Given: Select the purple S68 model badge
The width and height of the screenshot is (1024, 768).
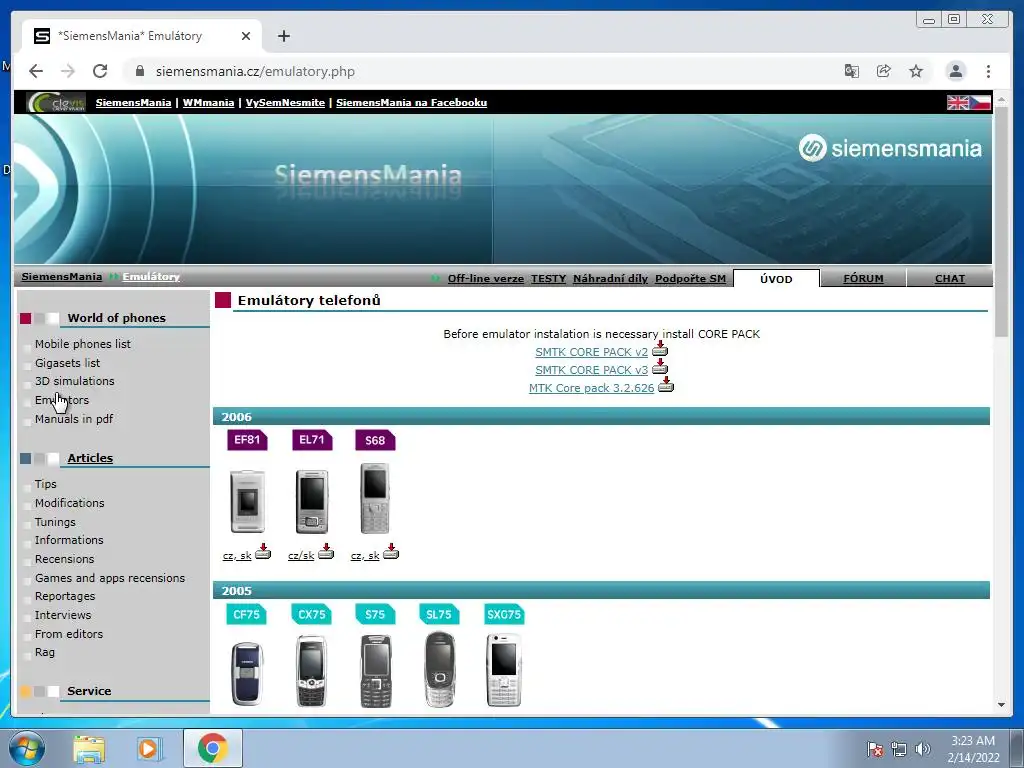Looking at the screenshot, I should tap(375, 440).
